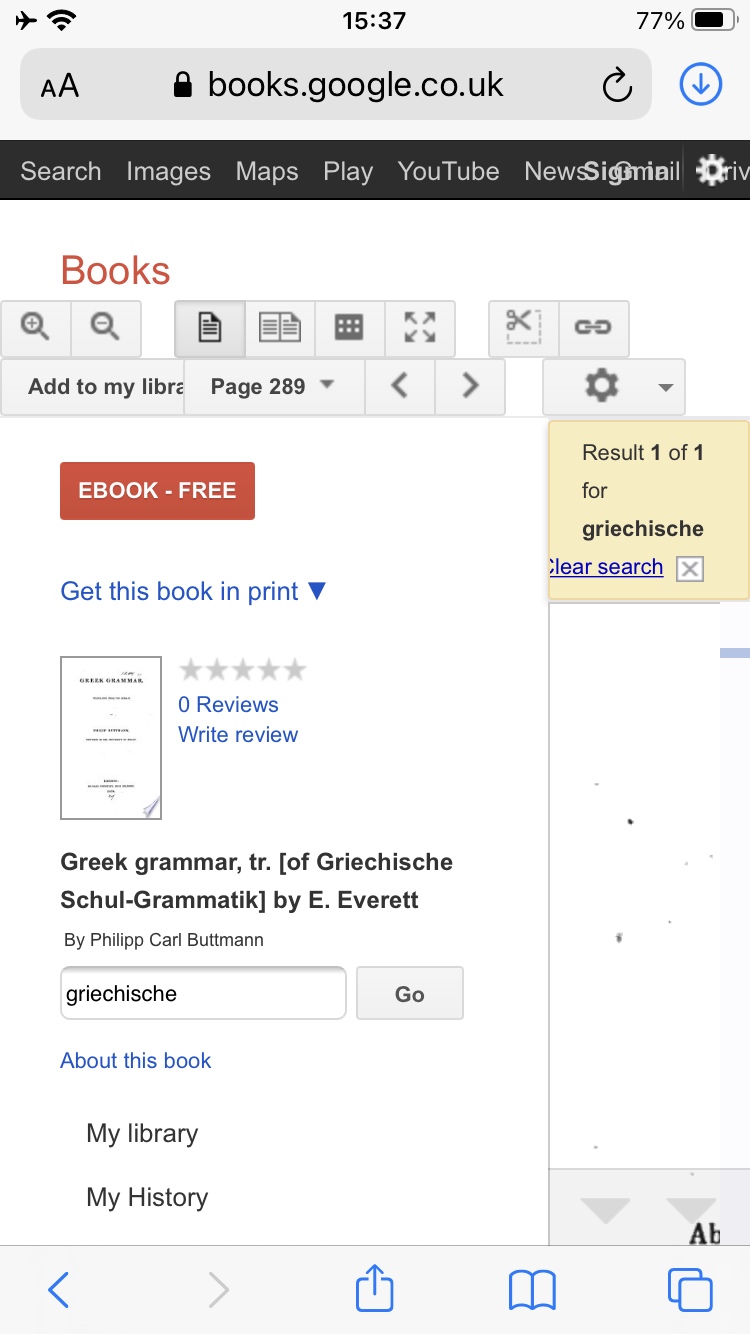Open YouTube in Google top bar
Image resolution: width=750 pixels, height=1334 pixels.
(x=448, y=171)
